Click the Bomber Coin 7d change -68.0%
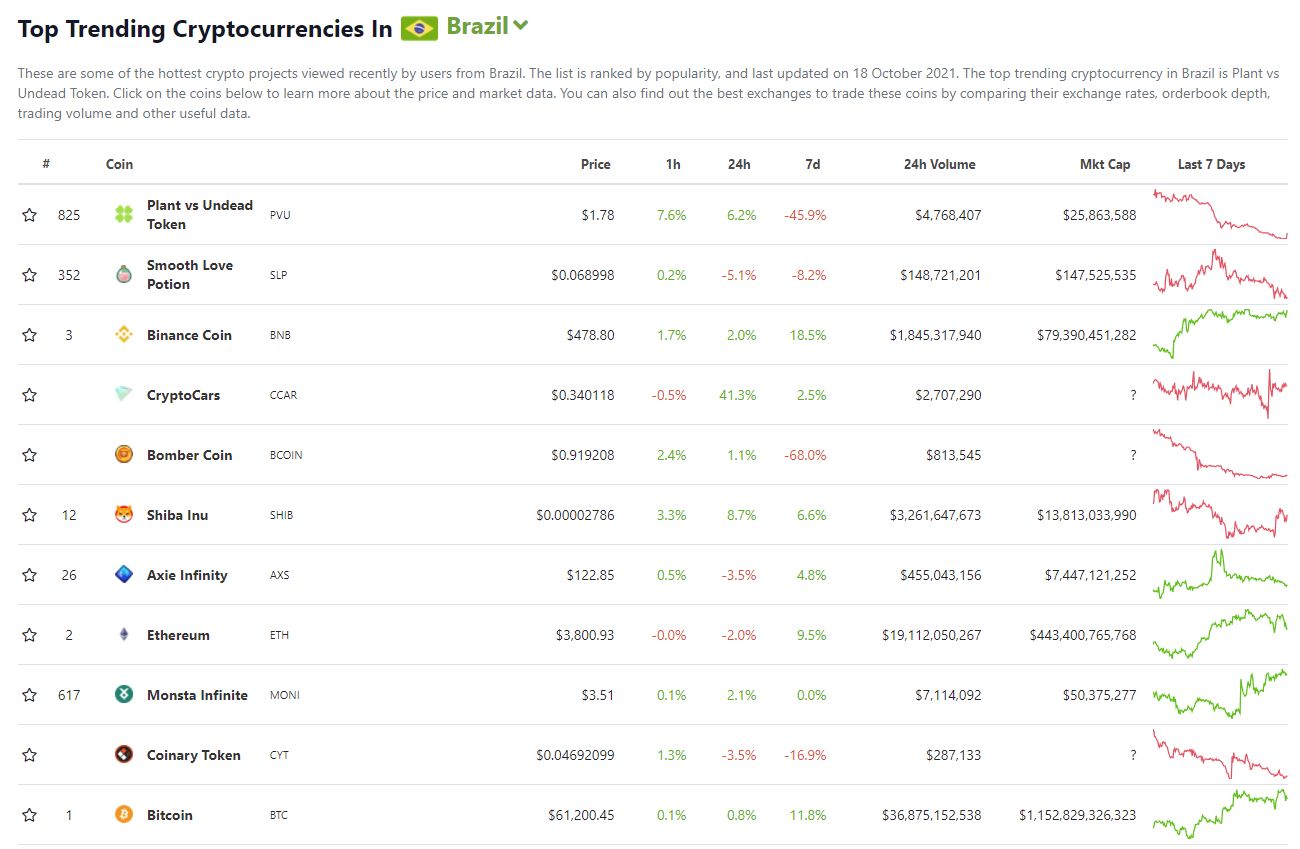This screenshot has width=1300, height=849. point(805,455)
